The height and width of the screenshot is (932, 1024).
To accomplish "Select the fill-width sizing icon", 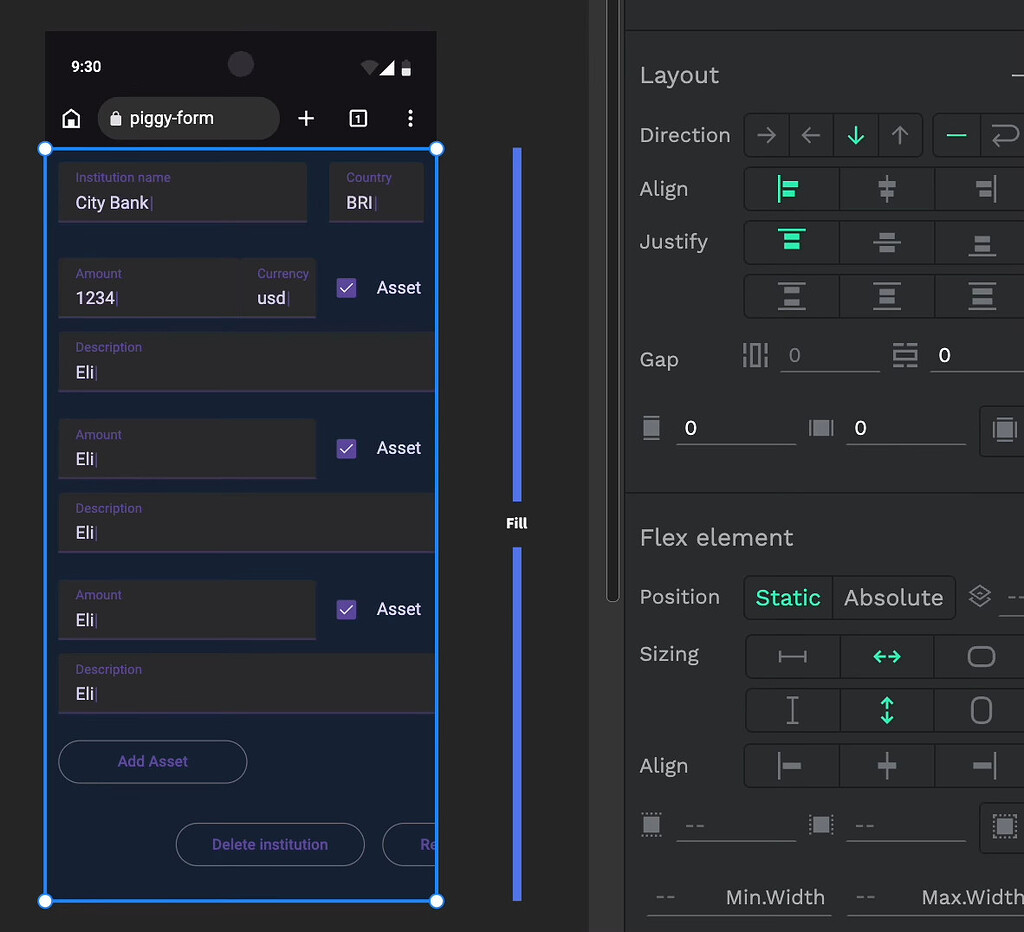I will [886, 657].
